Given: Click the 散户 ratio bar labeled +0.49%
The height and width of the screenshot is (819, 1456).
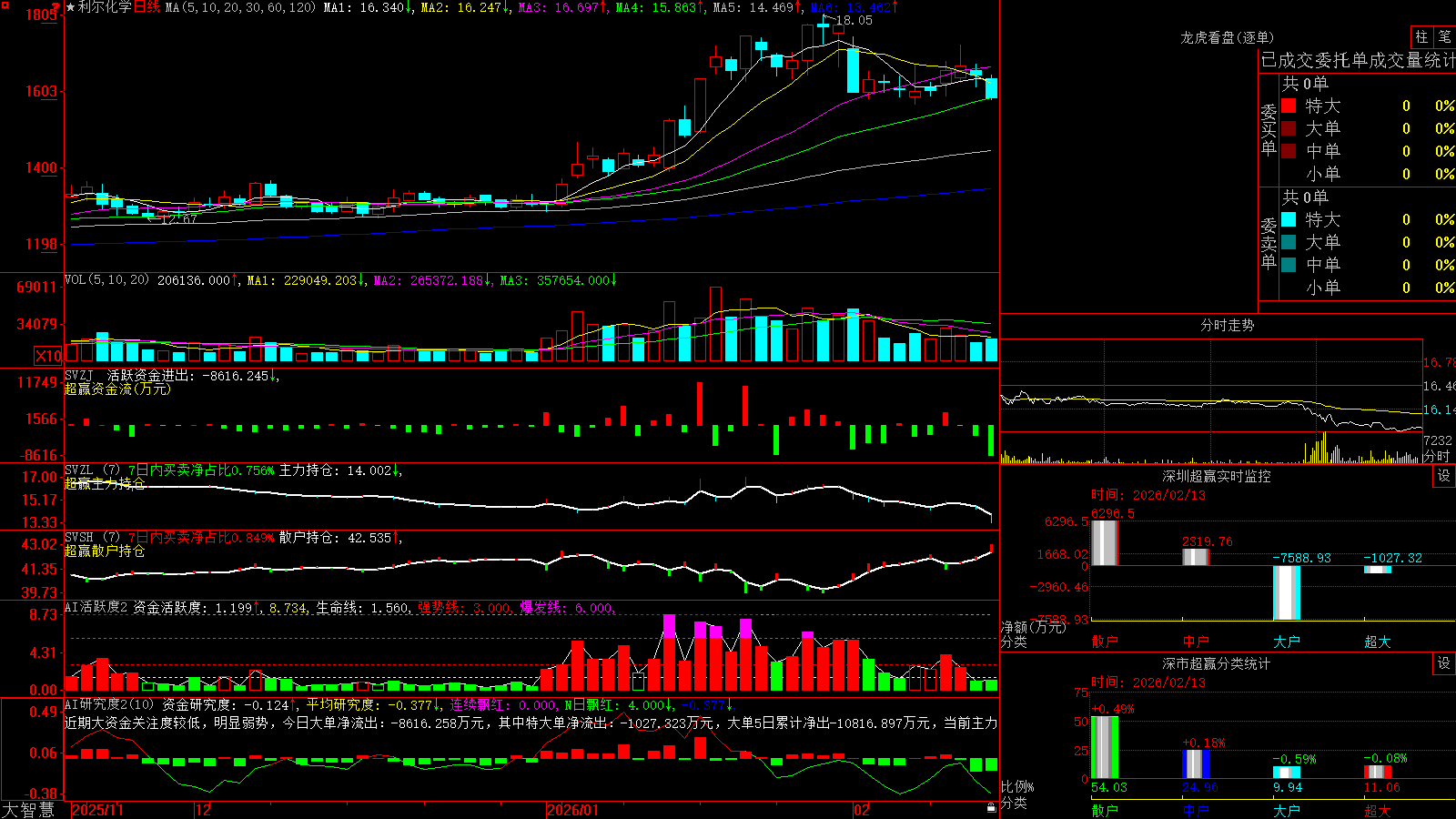Looking at the screenshot, I should tap(1105, 747).
